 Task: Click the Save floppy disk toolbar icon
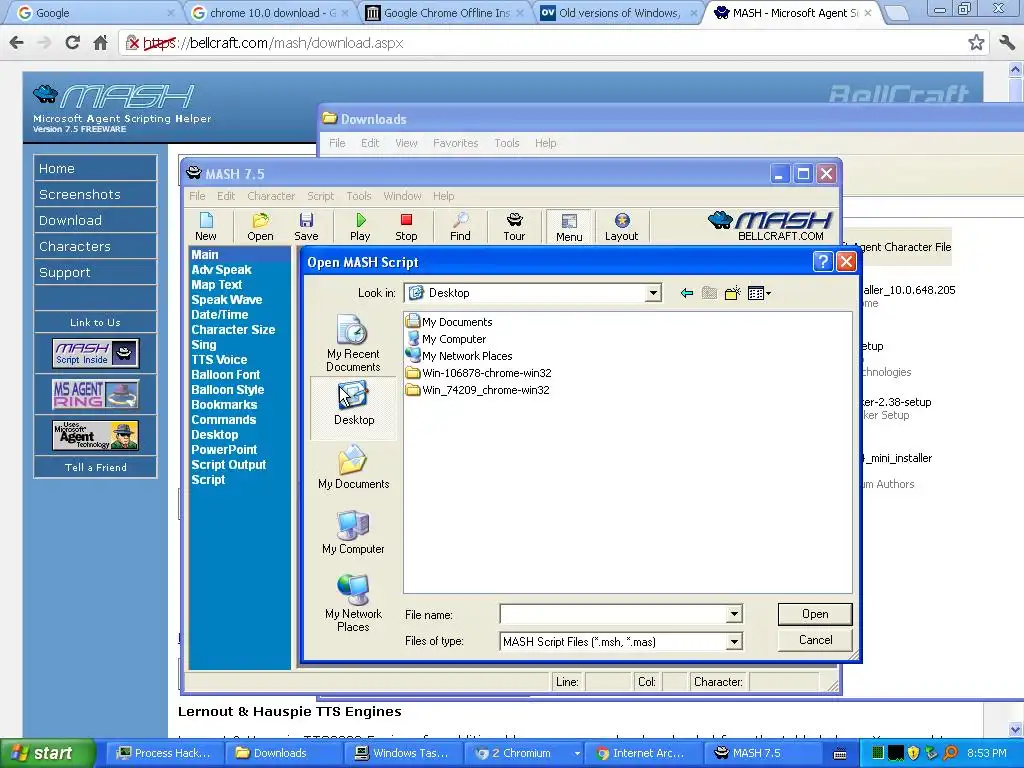[306, 226]
